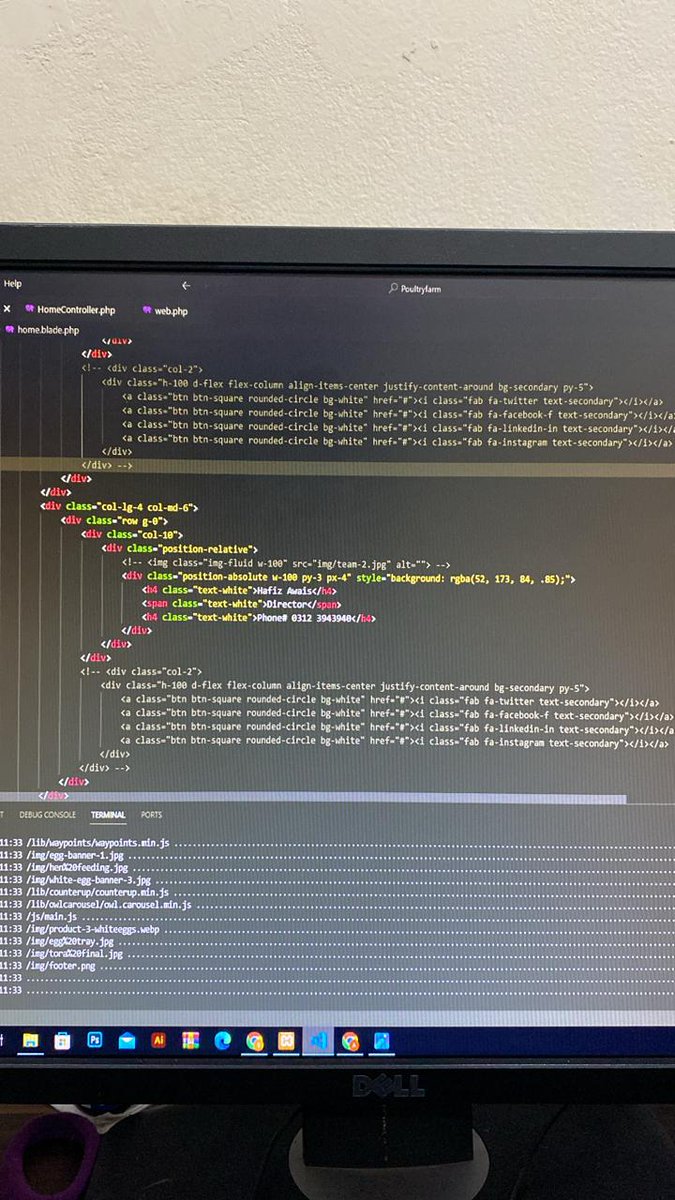Click /lib/counterup/counterup.min.js terminal line
The height and width of the screenshot is (1200, 675).
[99, 892]
